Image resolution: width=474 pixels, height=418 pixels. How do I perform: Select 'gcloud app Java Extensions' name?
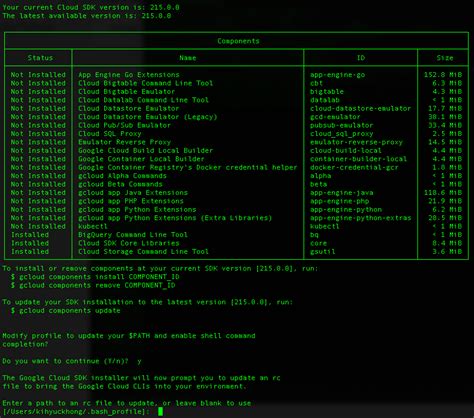(133, 192)
